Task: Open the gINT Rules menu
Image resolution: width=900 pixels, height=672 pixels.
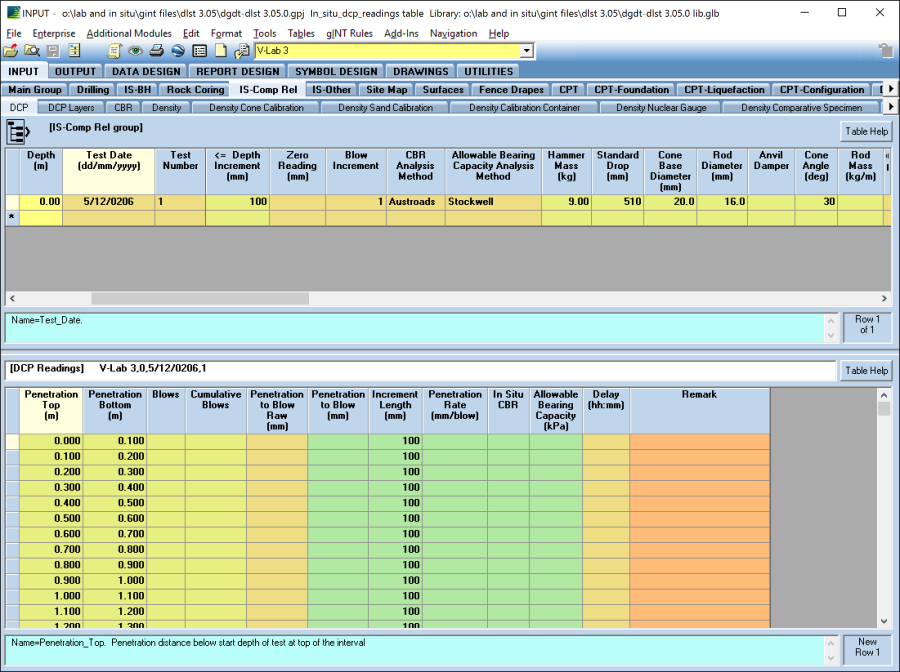Action: 349,34
